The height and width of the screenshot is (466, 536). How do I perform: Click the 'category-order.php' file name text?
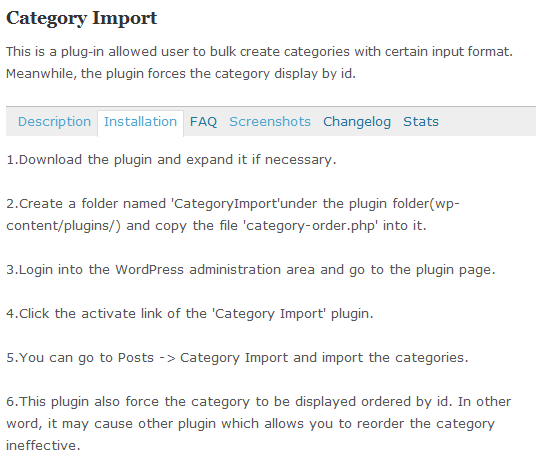tap(310, 226)
